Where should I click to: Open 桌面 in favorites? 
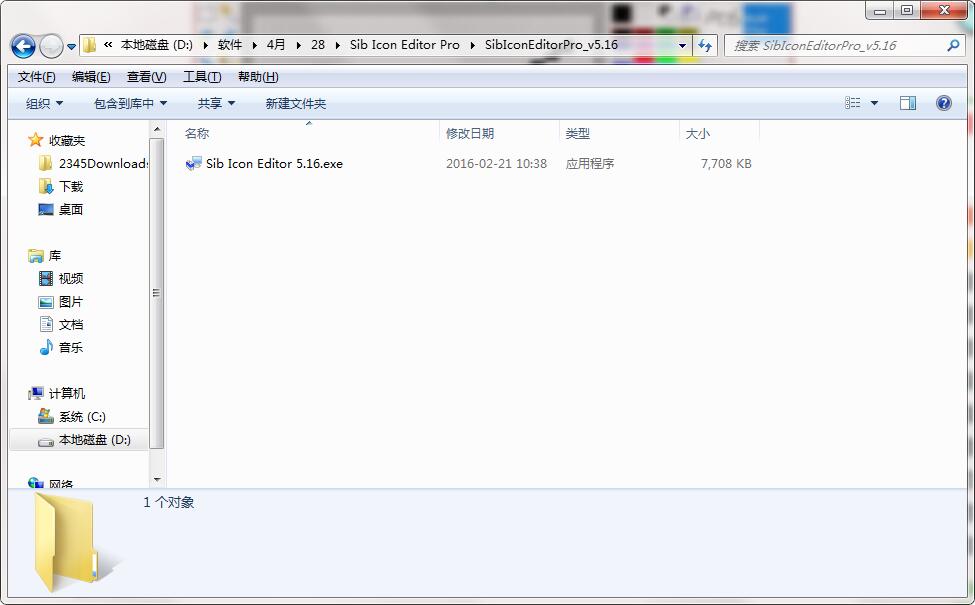(x=71, y=210)
